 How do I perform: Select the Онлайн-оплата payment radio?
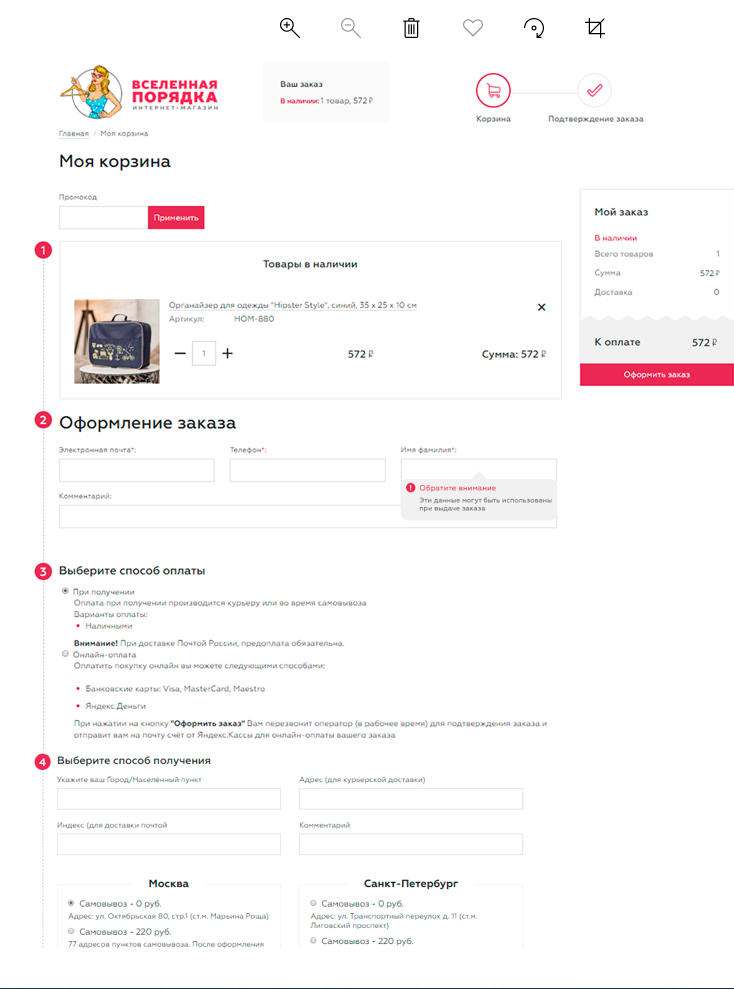point(65,654)
